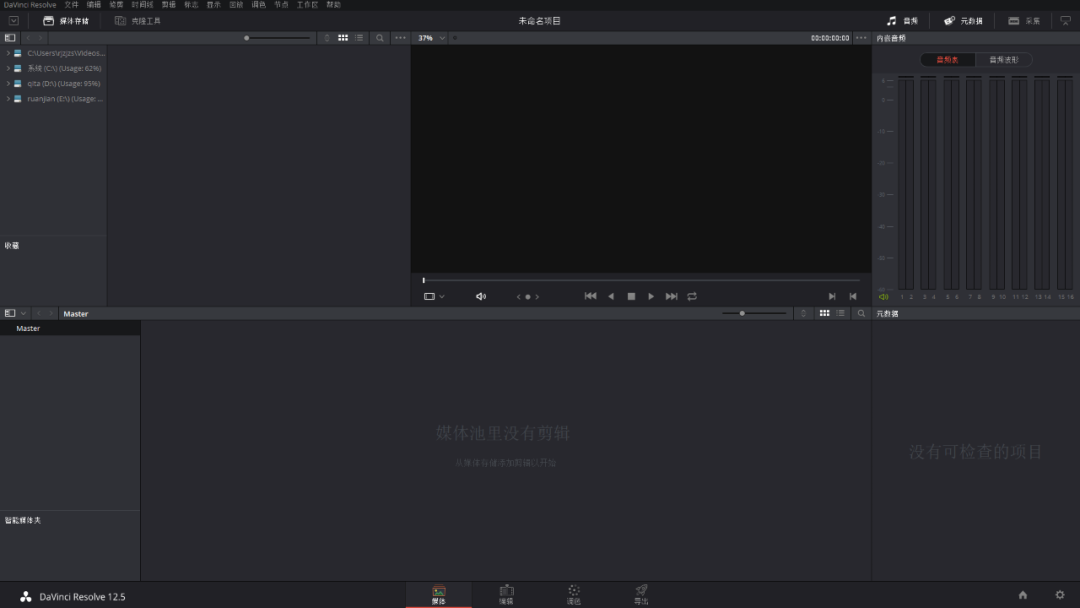This screenshot has width=1080, height=608.
Task: Open the Capture panel in top toolbar
Action: [1024, 21]
